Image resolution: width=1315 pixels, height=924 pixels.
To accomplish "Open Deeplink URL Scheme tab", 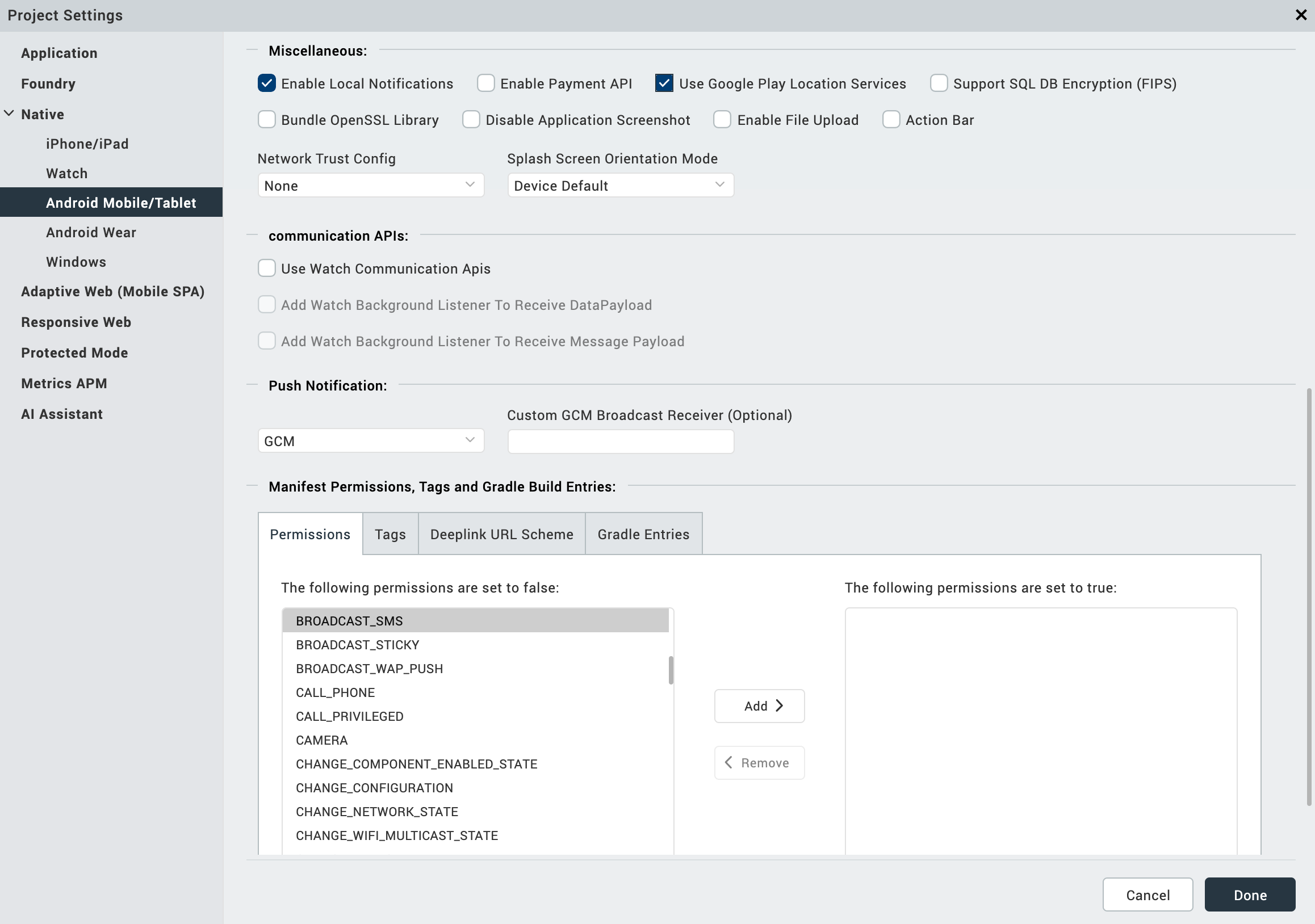I will pos(501,534).
